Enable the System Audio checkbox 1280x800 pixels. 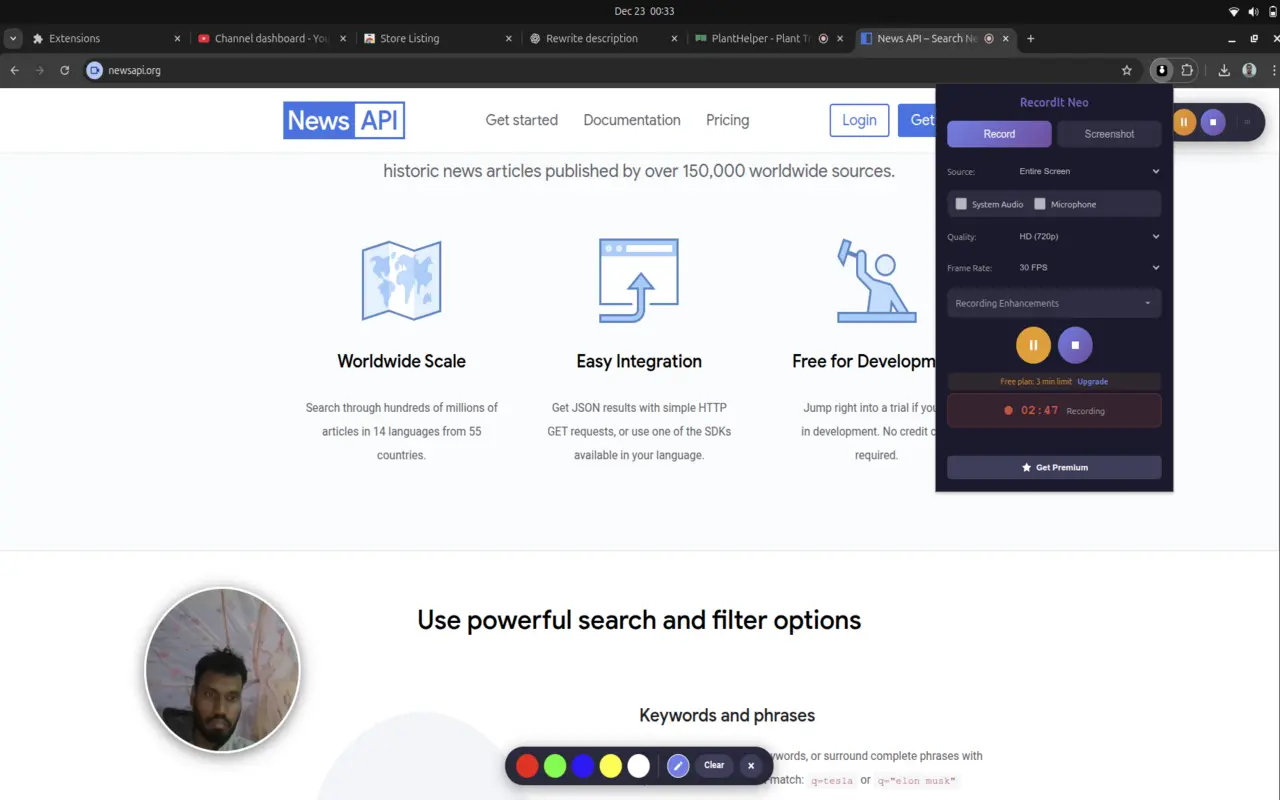[x=961, y=204]
